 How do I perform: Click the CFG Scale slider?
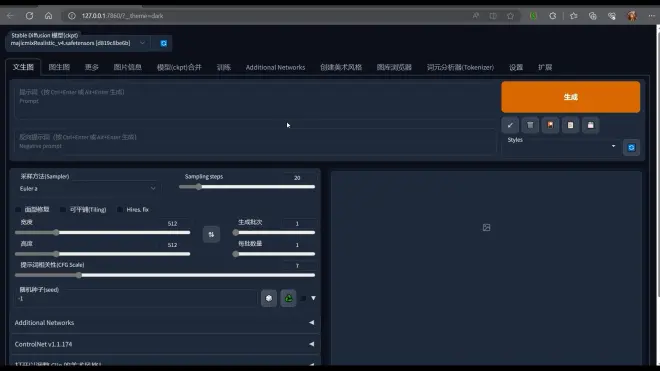click(x=165, y=275)
